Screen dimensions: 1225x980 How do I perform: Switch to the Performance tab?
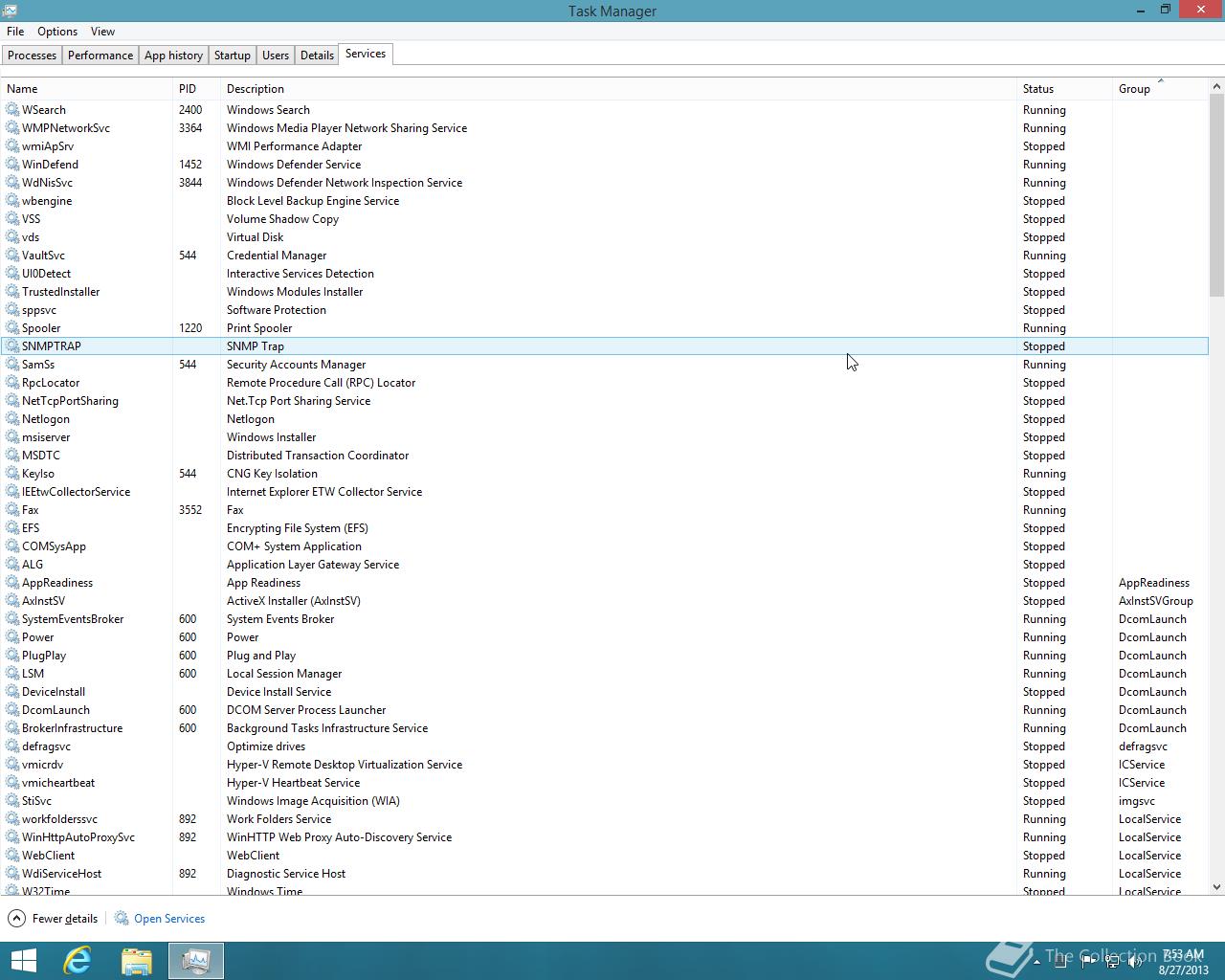point(100,56)
